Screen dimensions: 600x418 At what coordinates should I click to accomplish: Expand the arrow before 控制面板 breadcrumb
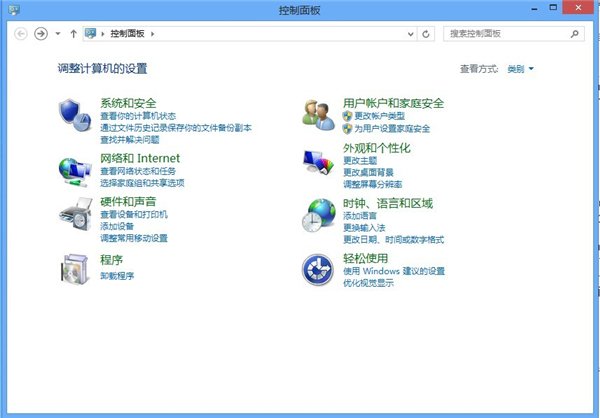pos(103,34)
